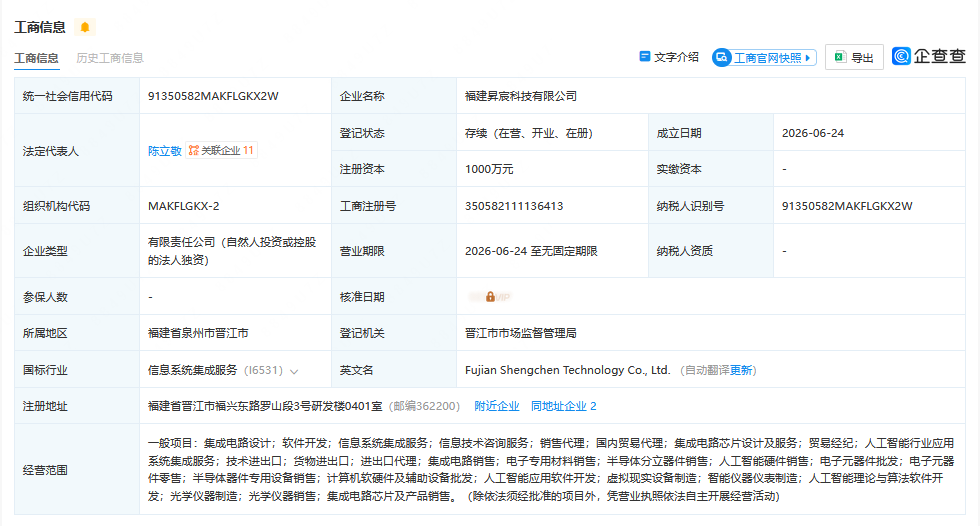The height and width of the screenshot is (526, 980).
Task: Click the 企查查 logo
Action: [x=929, y=56]
